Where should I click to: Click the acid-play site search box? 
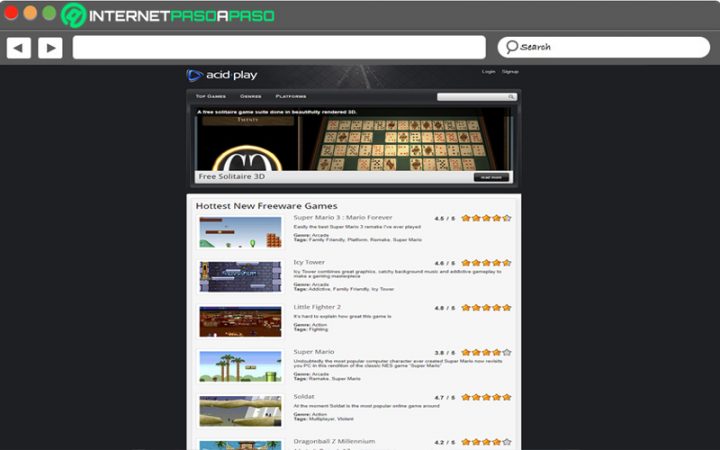[x=477, y=97]
